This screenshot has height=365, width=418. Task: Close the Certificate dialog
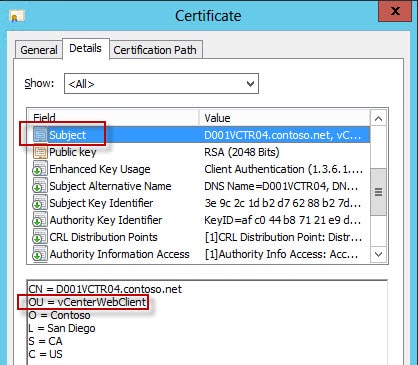(395, 11)
